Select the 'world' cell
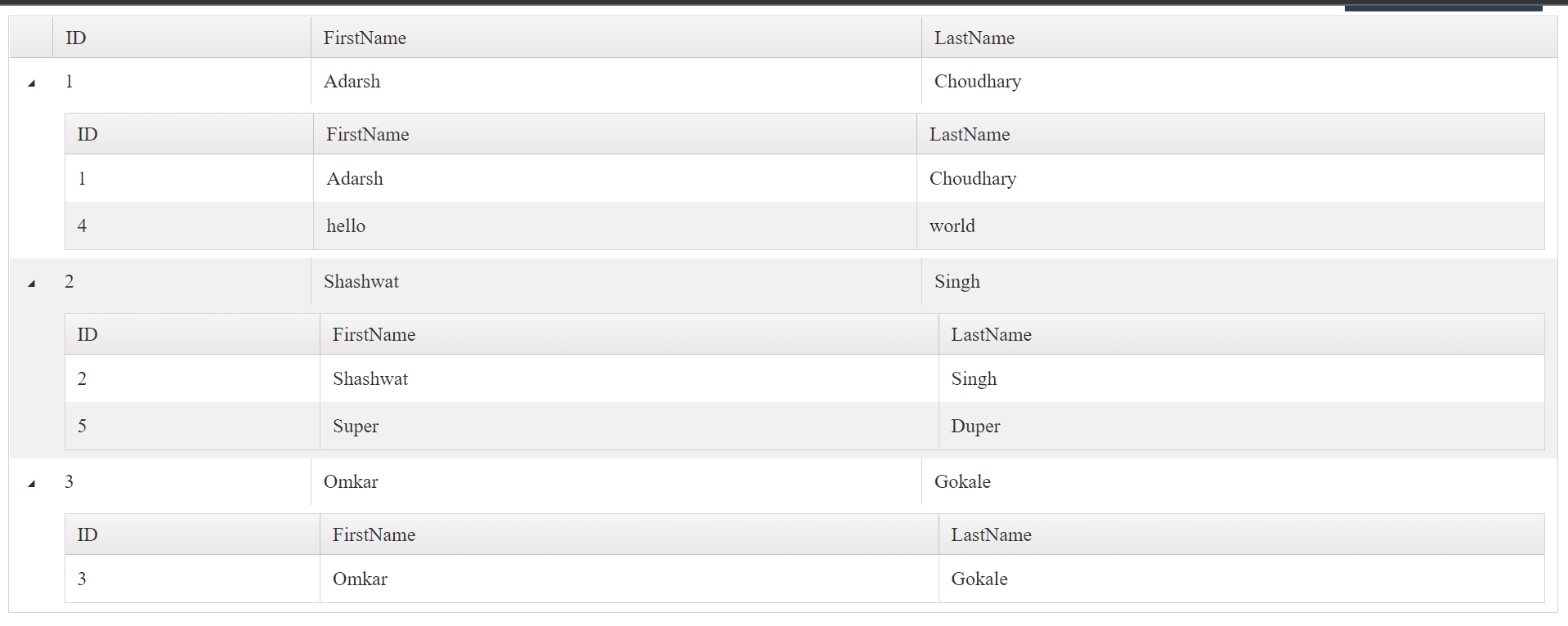 pyautogui.click(x=952, y=226)
